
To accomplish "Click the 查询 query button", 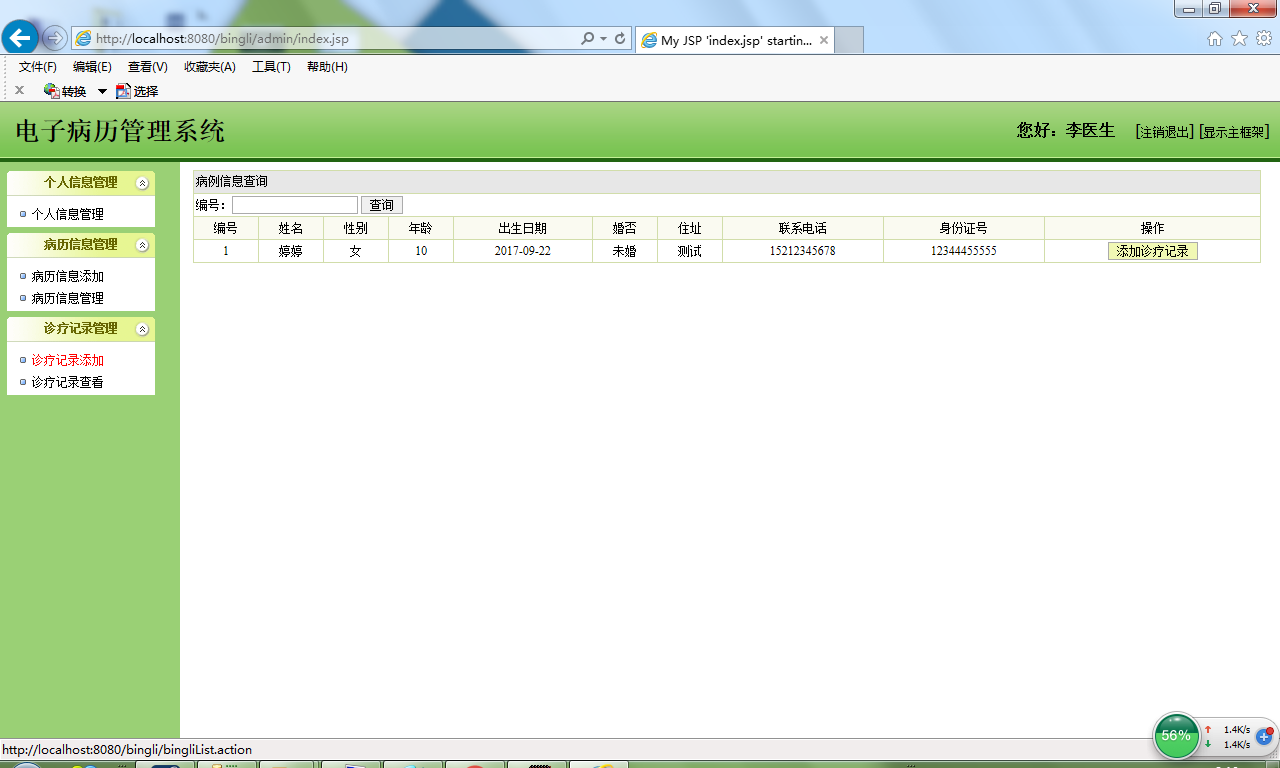I will point(381,204).
